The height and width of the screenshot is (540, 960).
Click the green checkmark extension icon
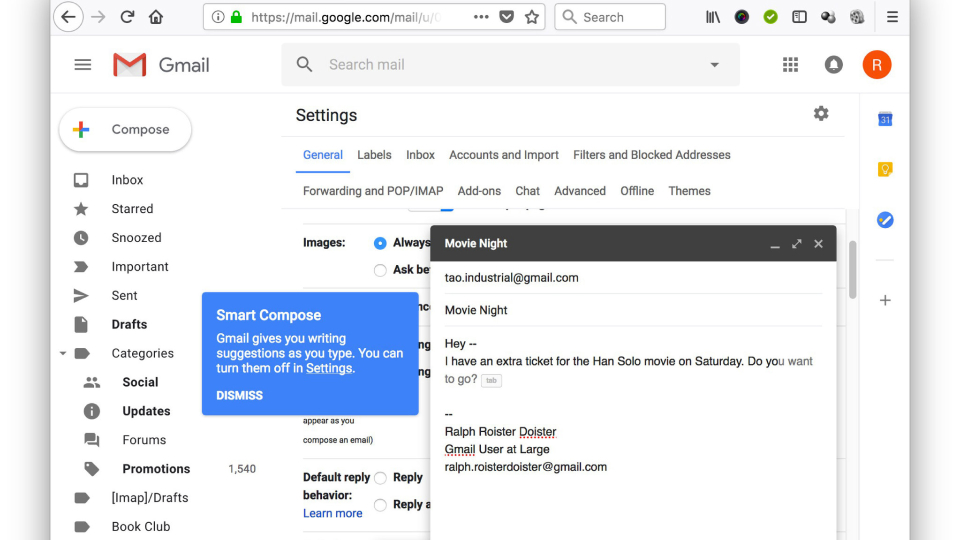[770, 17]
